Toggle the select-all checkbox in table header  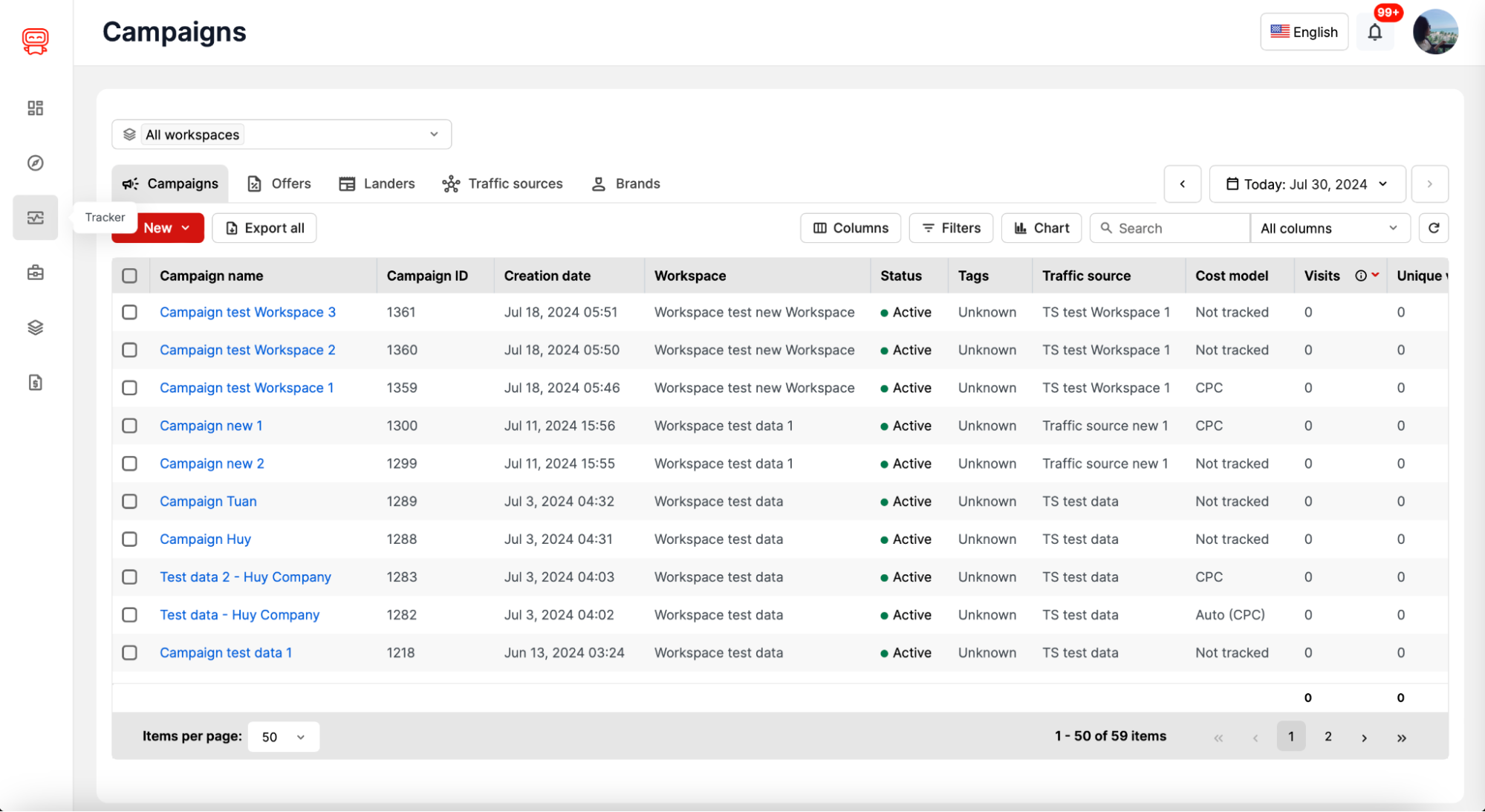130,275
